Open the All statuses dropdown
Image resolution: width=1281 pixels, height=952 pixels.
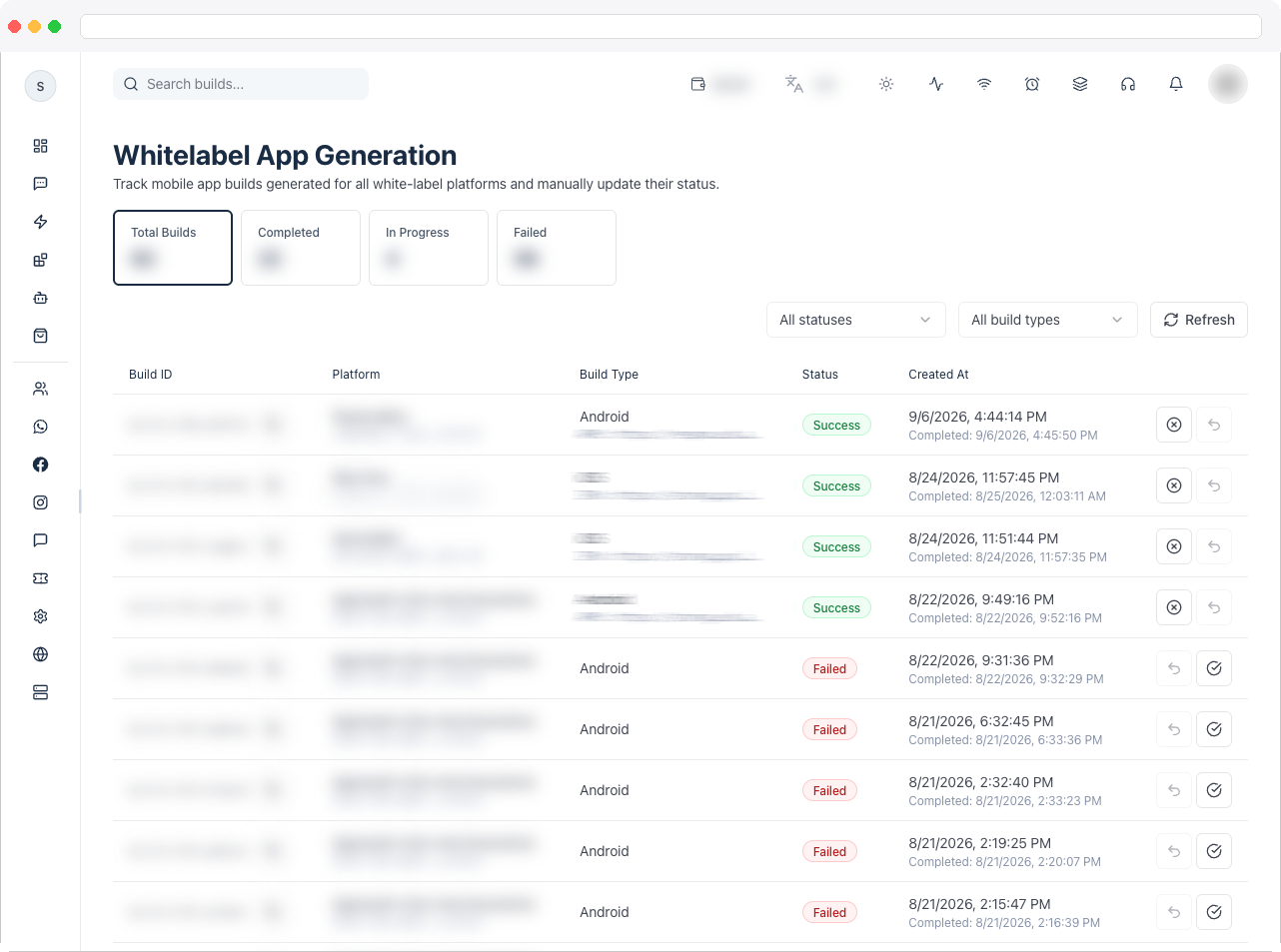856,320
